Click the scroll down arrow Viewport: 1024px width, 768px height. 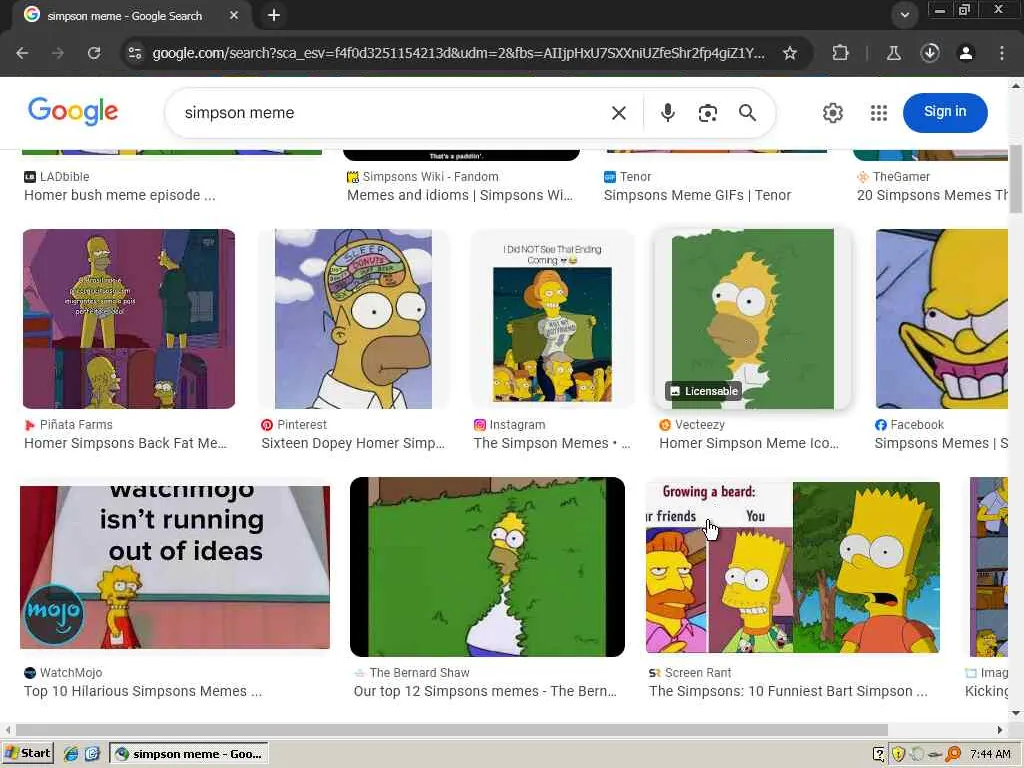1016,713
